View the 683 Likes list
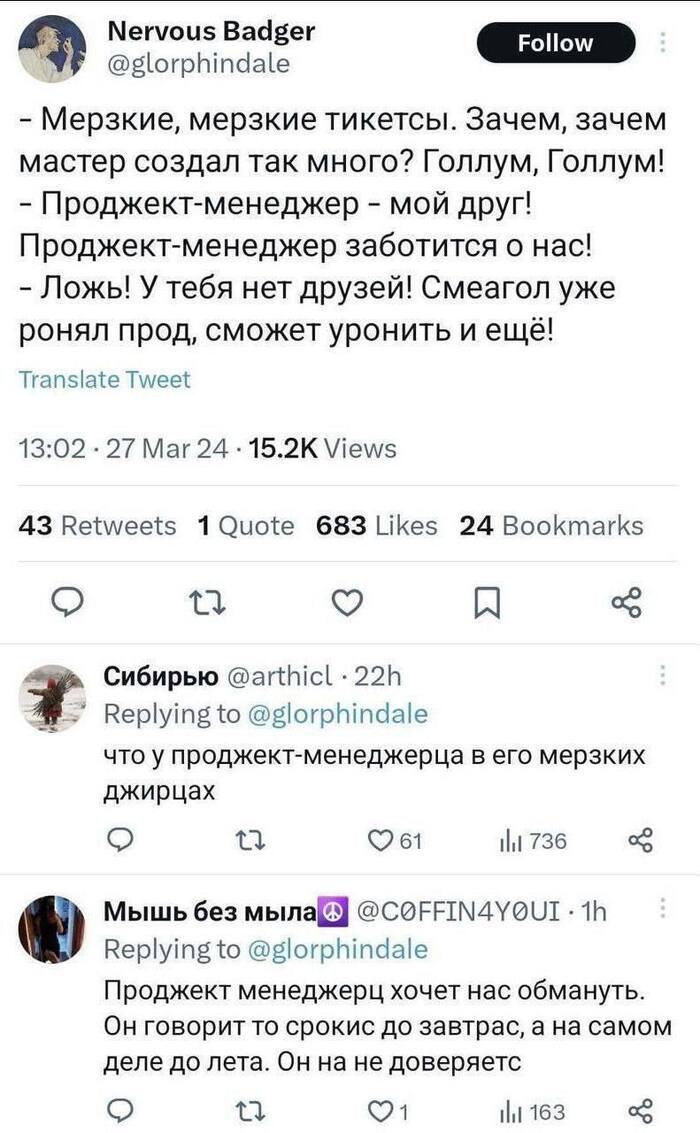 tap(377, 526)
